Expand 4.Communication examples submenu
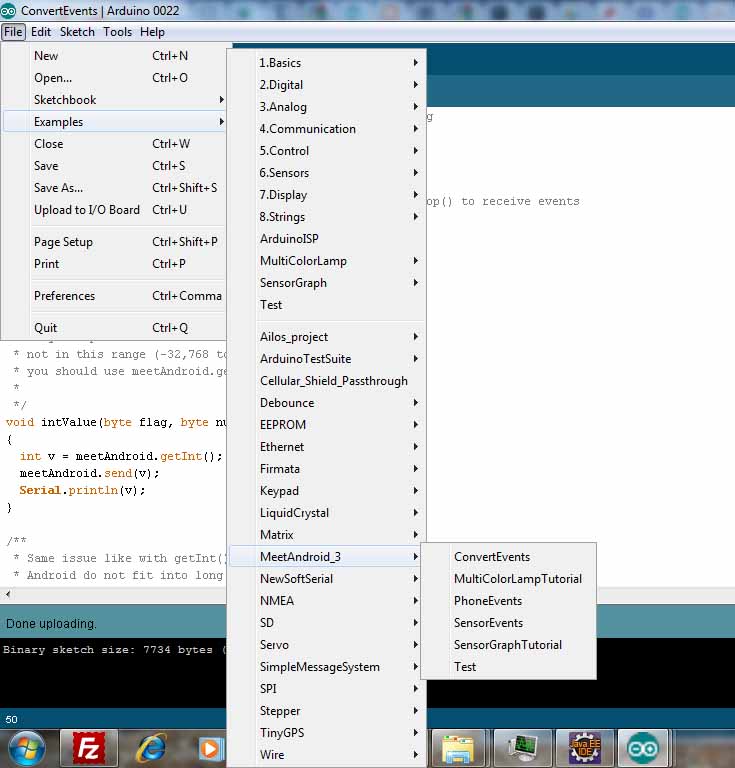Screen dimensions: 735x768 click(327, 129)
